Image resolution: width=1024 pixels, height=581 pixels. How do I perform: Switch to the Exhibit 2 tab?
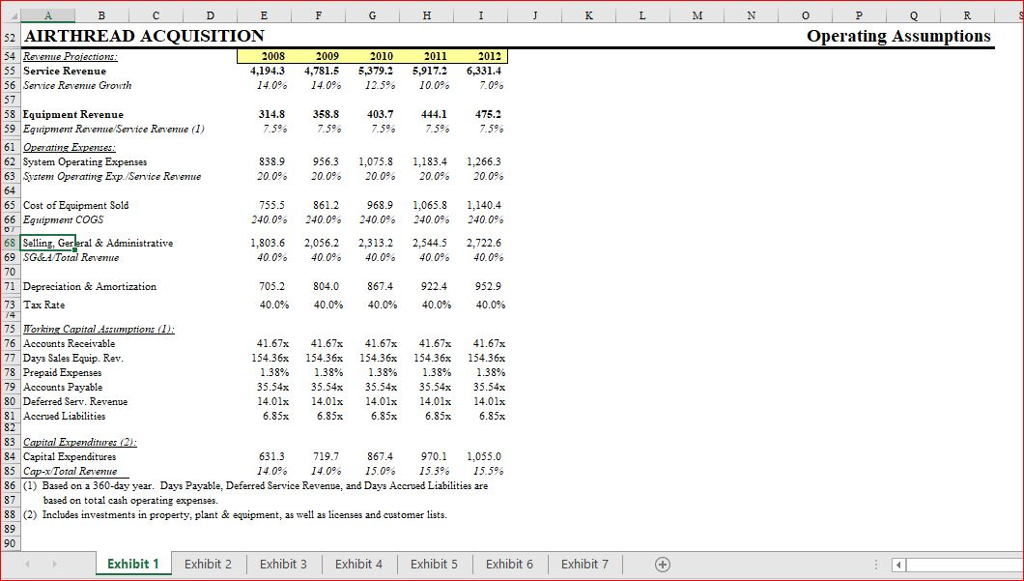208,564
